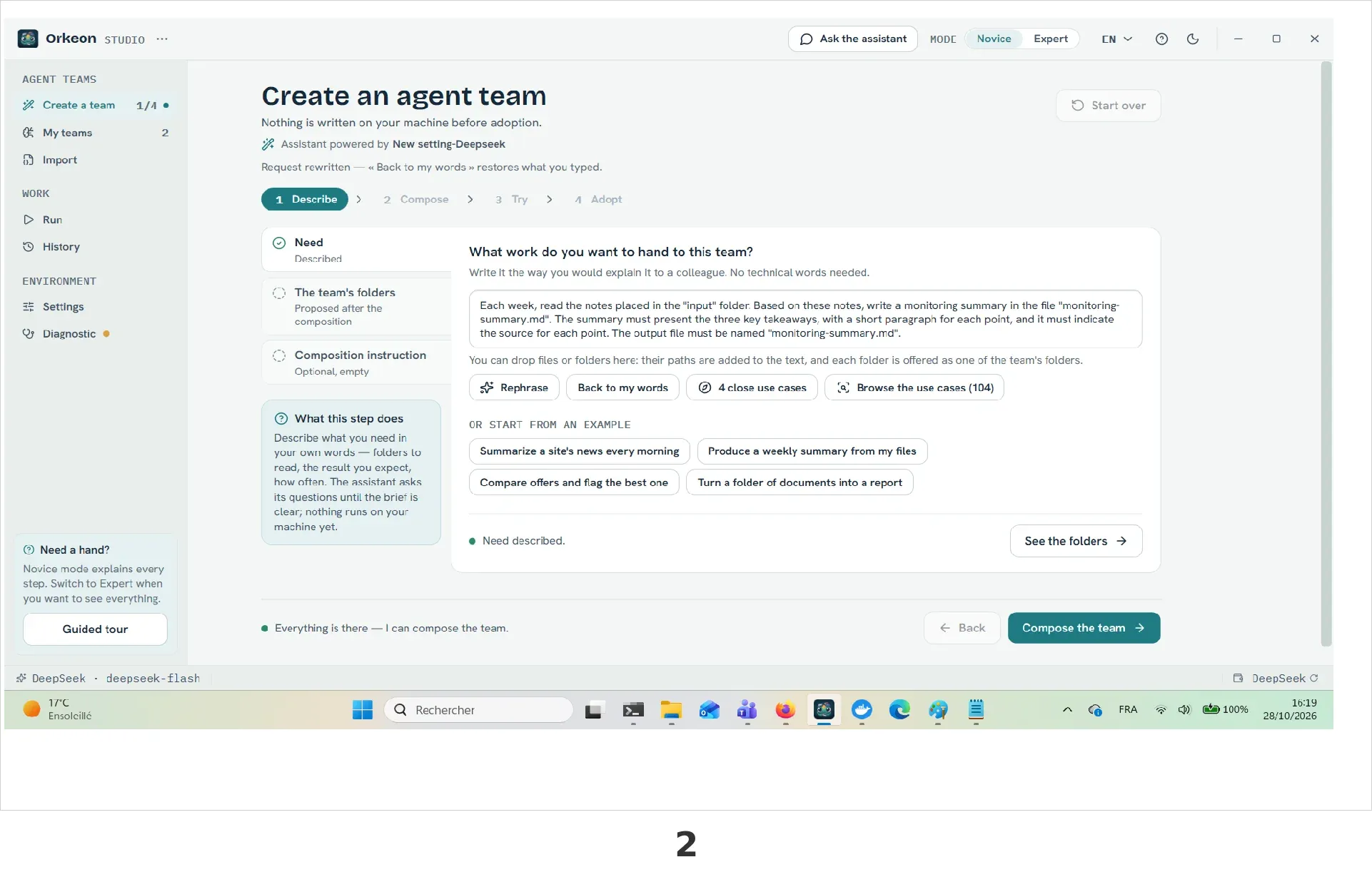Image resolution: width=1372 pixels, height=877 pixels.
Task: Choose example Turn a folder of documents into a report
Action: 800,482
